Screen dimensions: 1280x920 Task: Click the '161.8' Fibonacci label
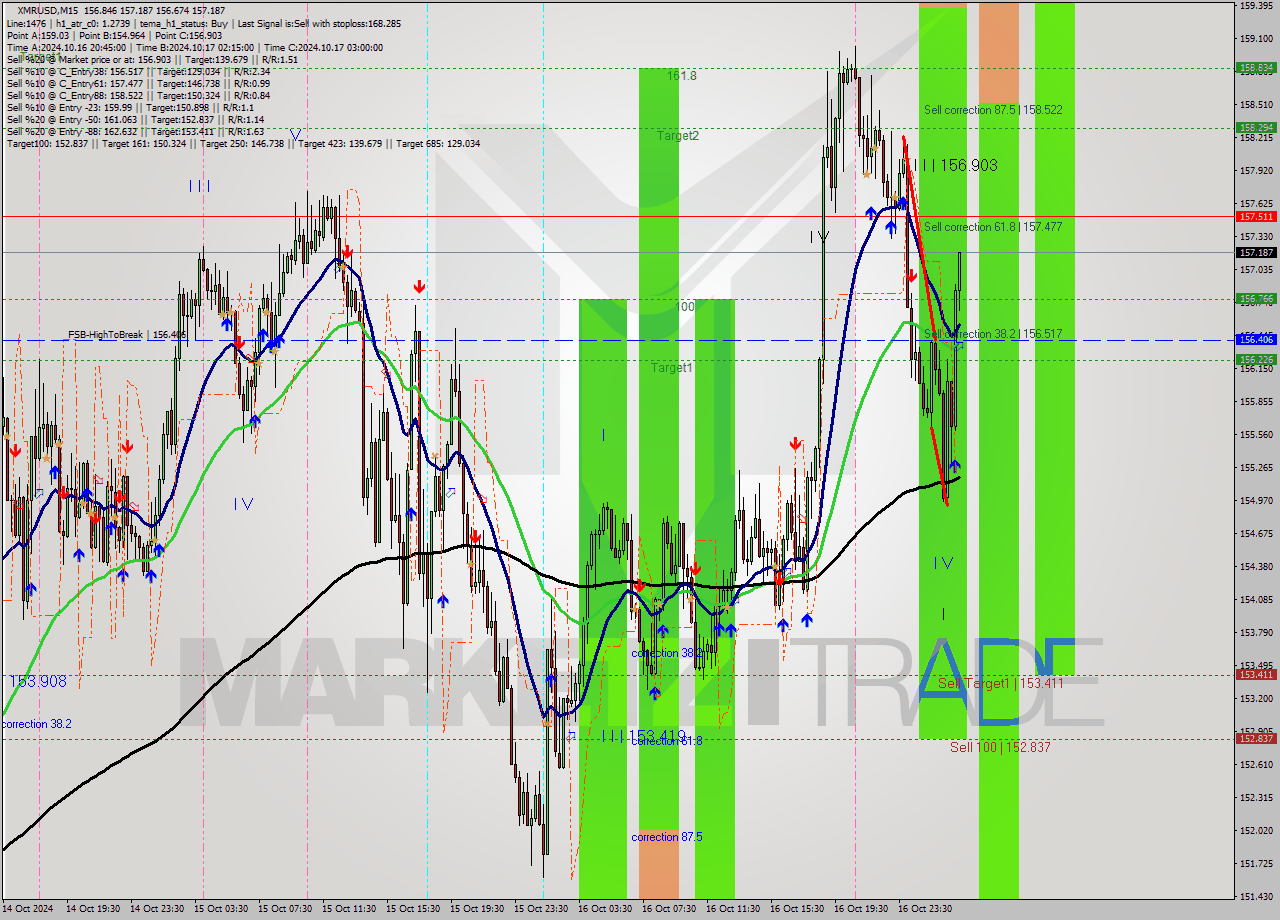[x=682, y=75]
